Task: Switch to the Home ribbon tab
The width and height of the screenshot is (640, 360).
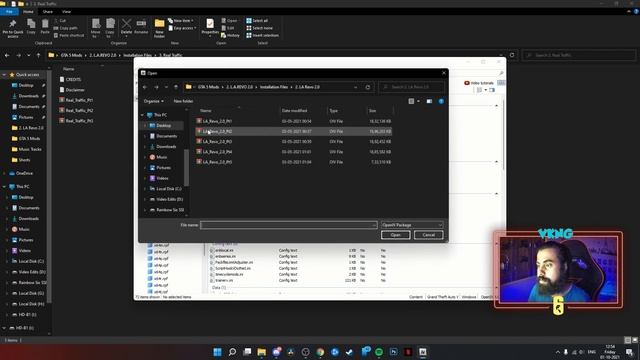Action: pyautogui.click(x=28, y=12)
